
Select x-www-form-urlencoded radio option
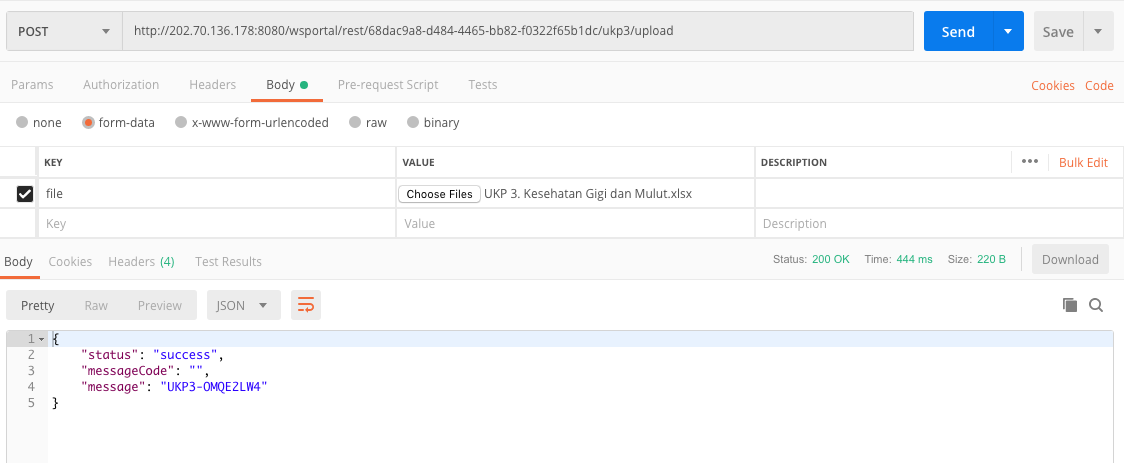pyautogui.click(x=181, y=123)
